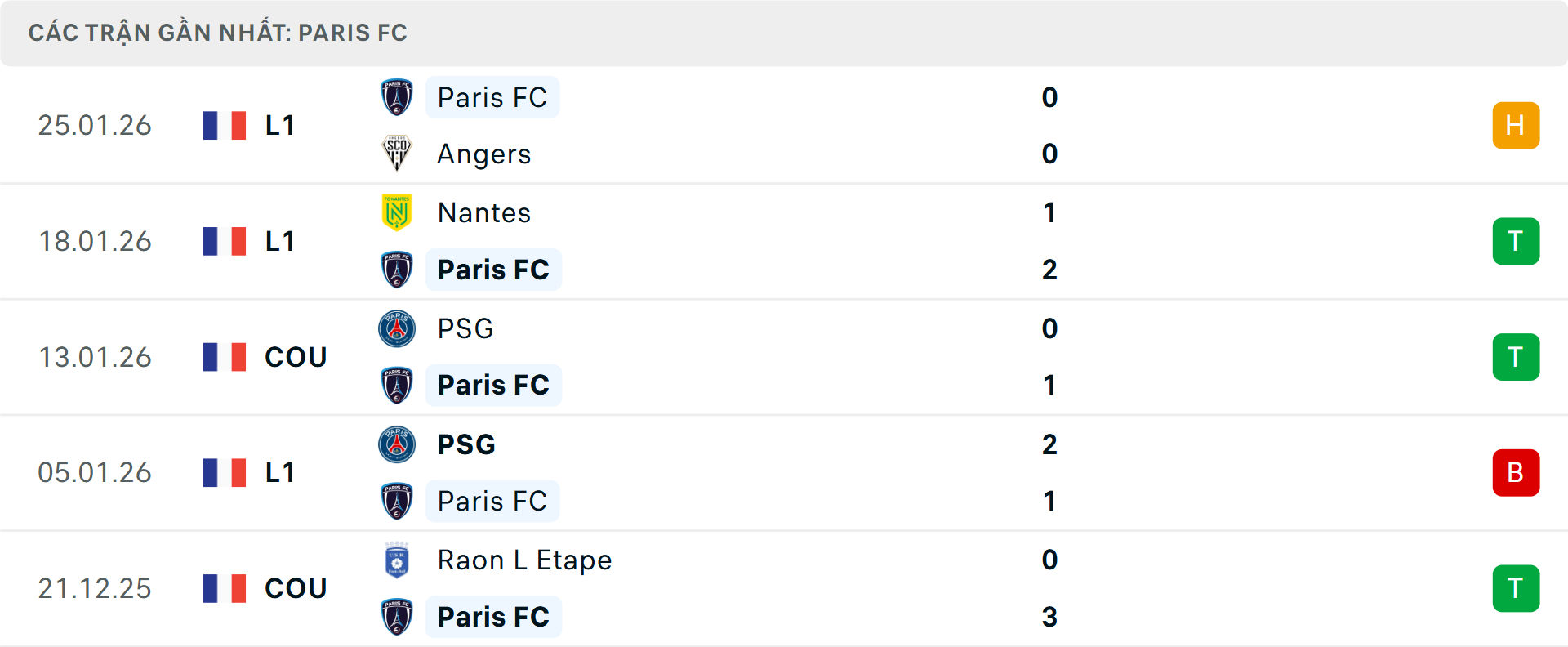The width and height of the screenshot is (1568, 647).
Task: Click the Angers club crest icon
Action: (x=397, y=154)
